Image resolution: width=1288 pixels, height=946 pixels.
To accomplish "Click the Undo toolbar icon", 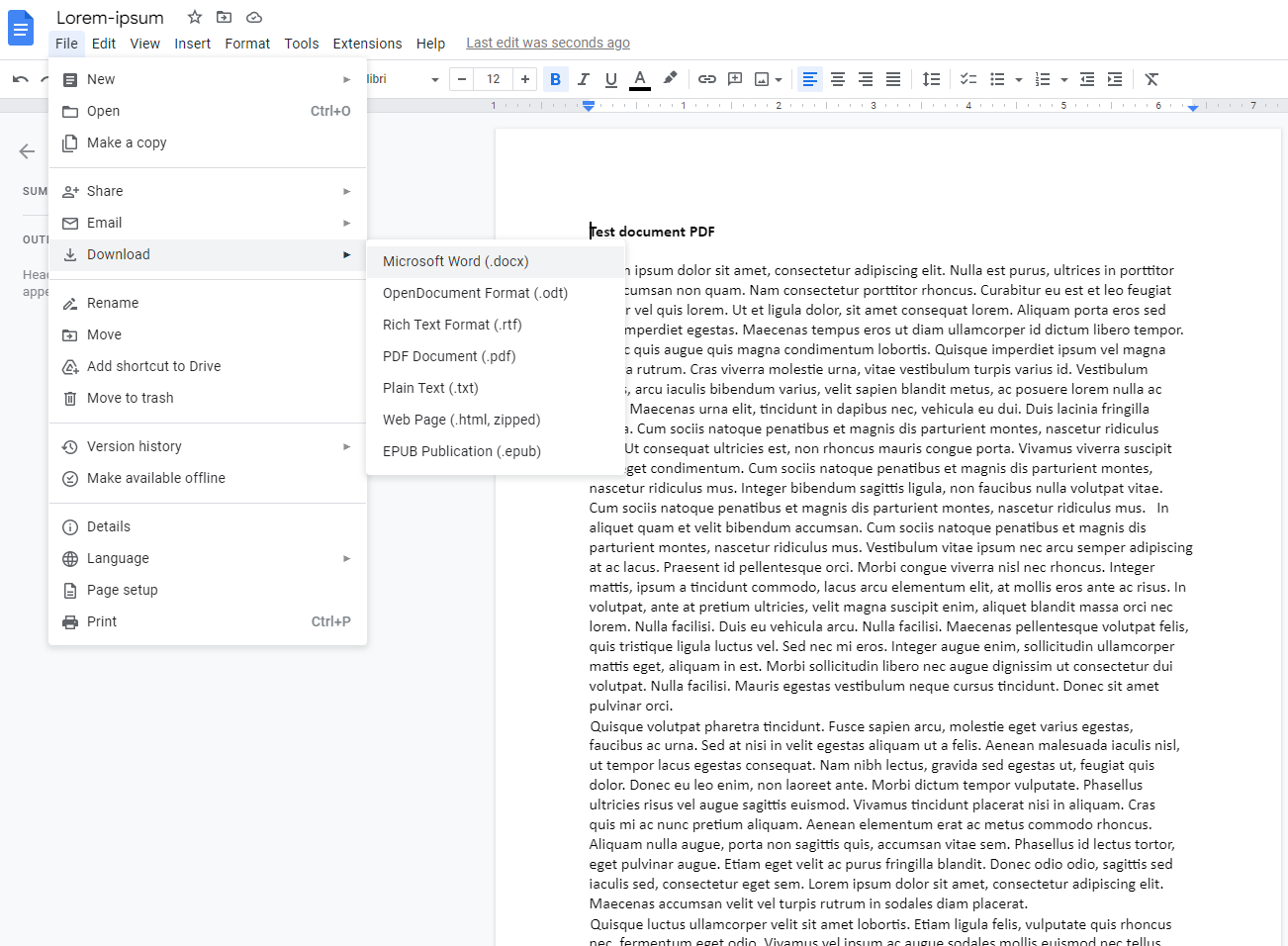I will click(21, 79).
